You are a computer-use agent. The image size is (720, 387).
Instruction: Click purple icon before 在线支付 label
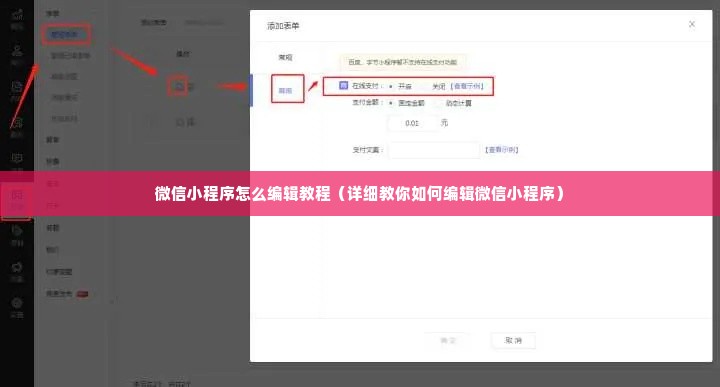point(343,85)
